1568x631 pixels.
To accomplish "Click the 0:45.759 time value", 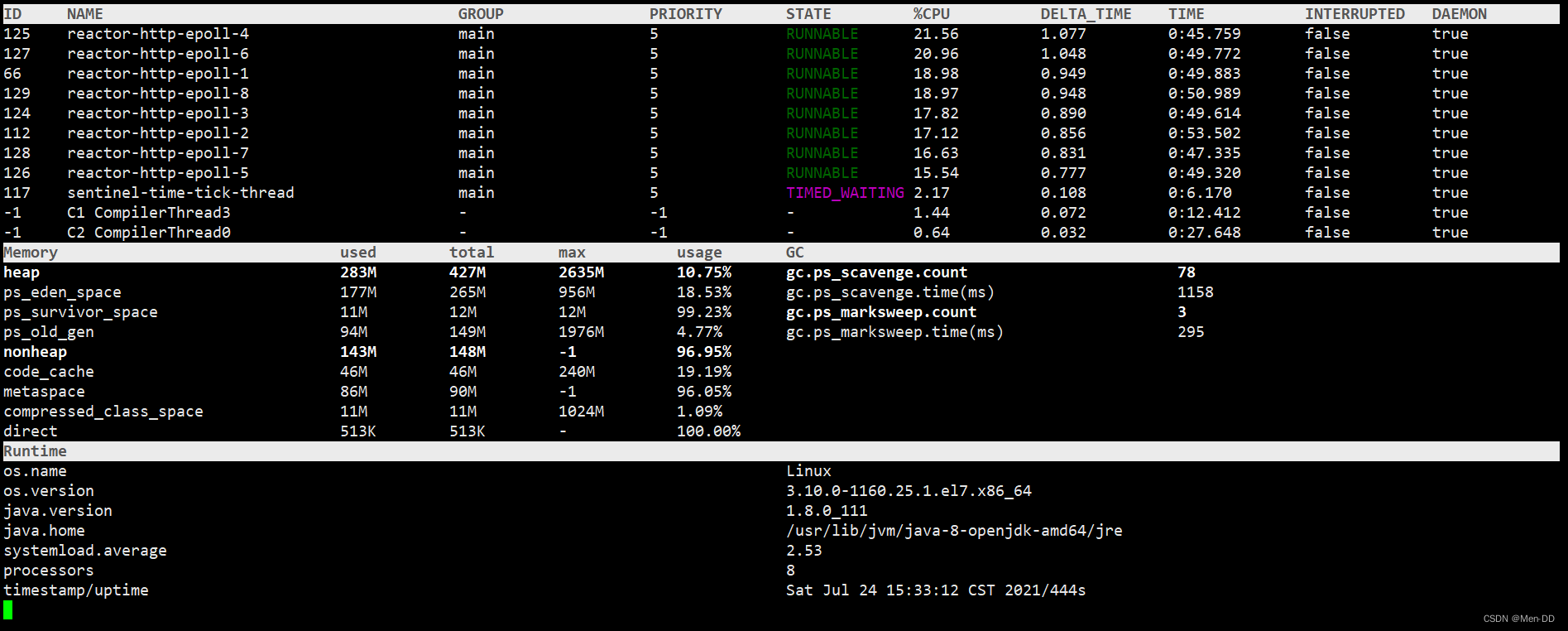I will 1205,34.
